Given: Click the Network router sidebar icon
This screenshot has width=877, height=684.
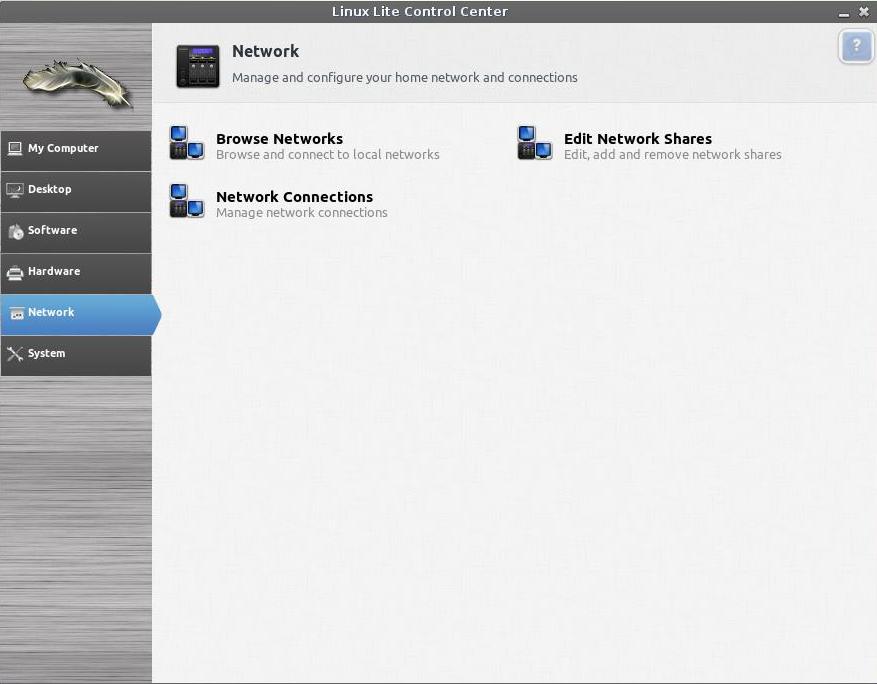Looking at the screenshot, I should pos(17,313).
